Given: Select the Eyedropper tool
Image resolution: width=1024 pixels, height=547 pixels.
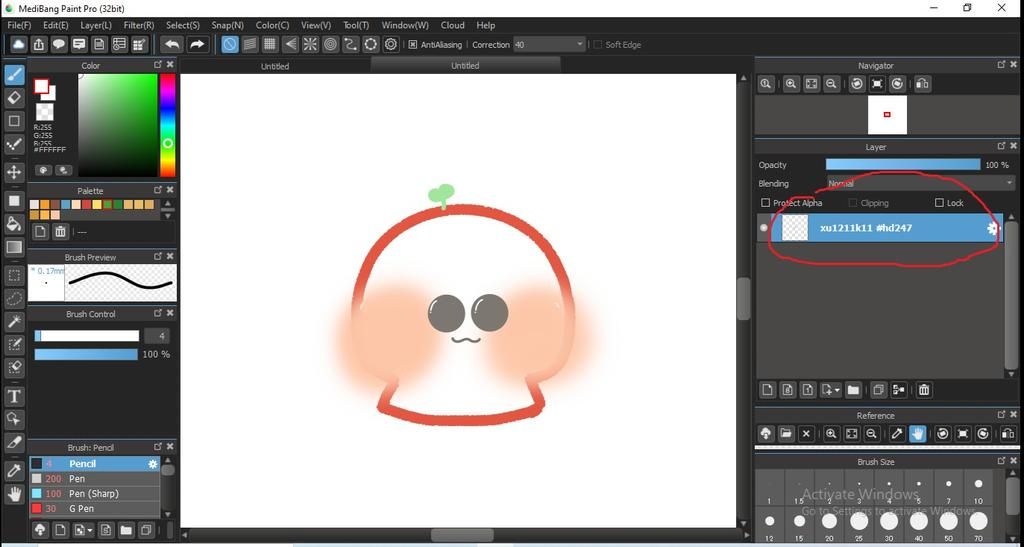Looking at the screenshot, I should [14, 471].
